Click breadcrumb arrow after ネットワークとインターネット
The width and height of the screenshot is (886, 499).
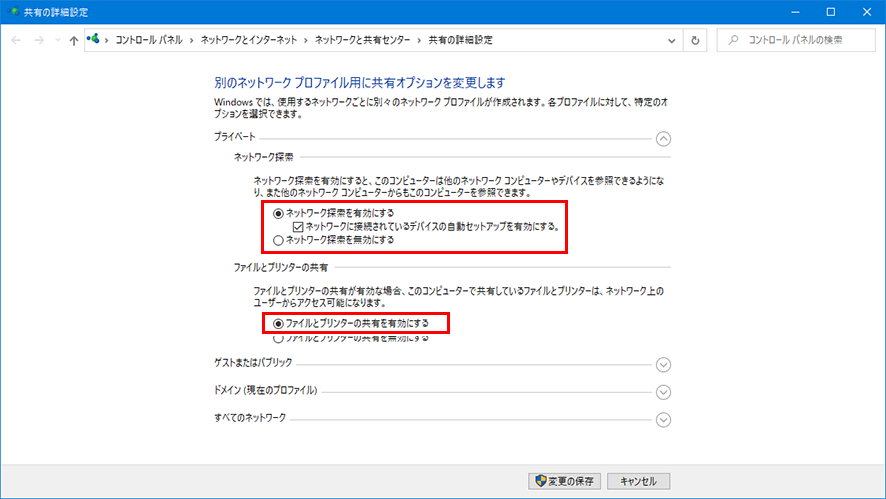tap(306, 40)
